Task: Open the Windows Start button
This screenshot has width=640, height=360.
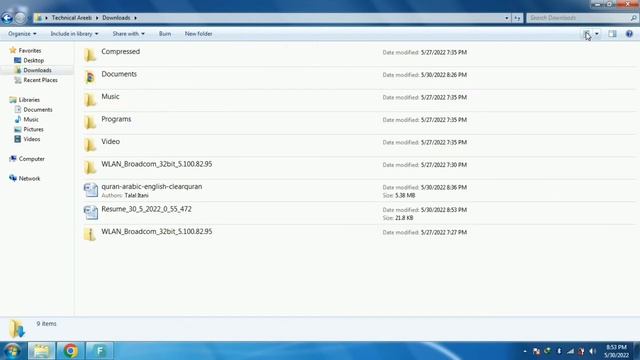Action: 12,351
